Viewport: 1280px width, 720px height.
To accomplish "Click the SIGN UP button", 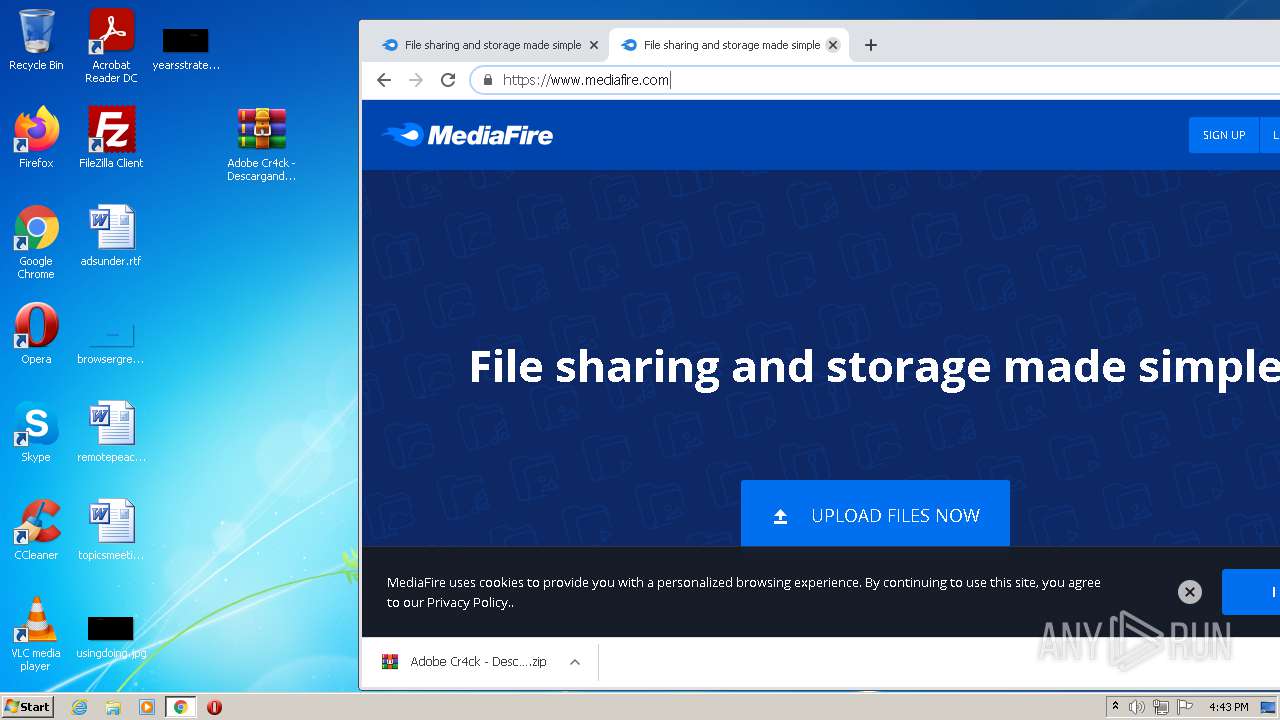I will click(1224, 135).
